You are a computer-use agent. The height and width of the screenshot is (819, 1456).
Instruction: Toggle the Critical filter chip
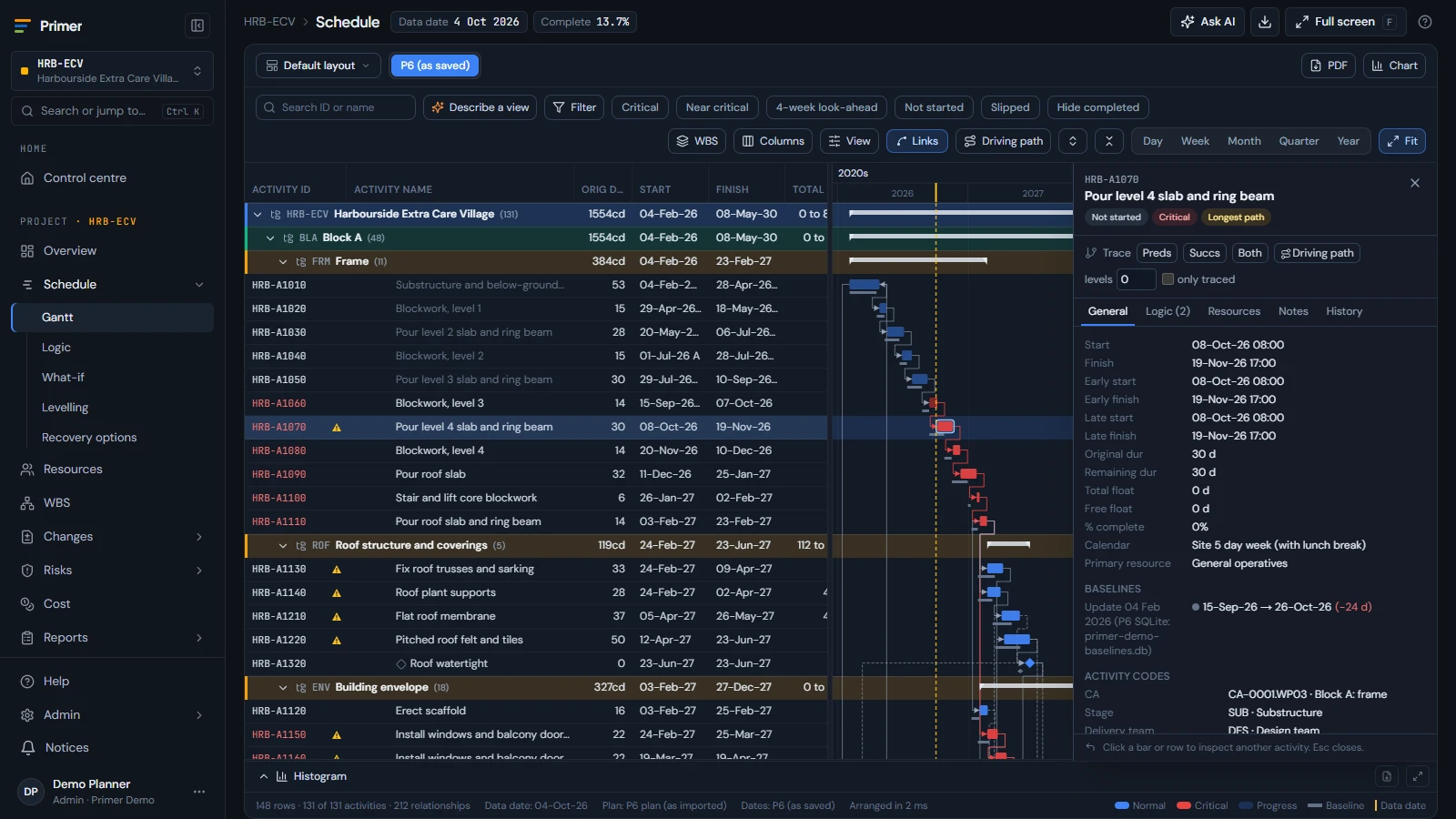[x=640, y=107]
